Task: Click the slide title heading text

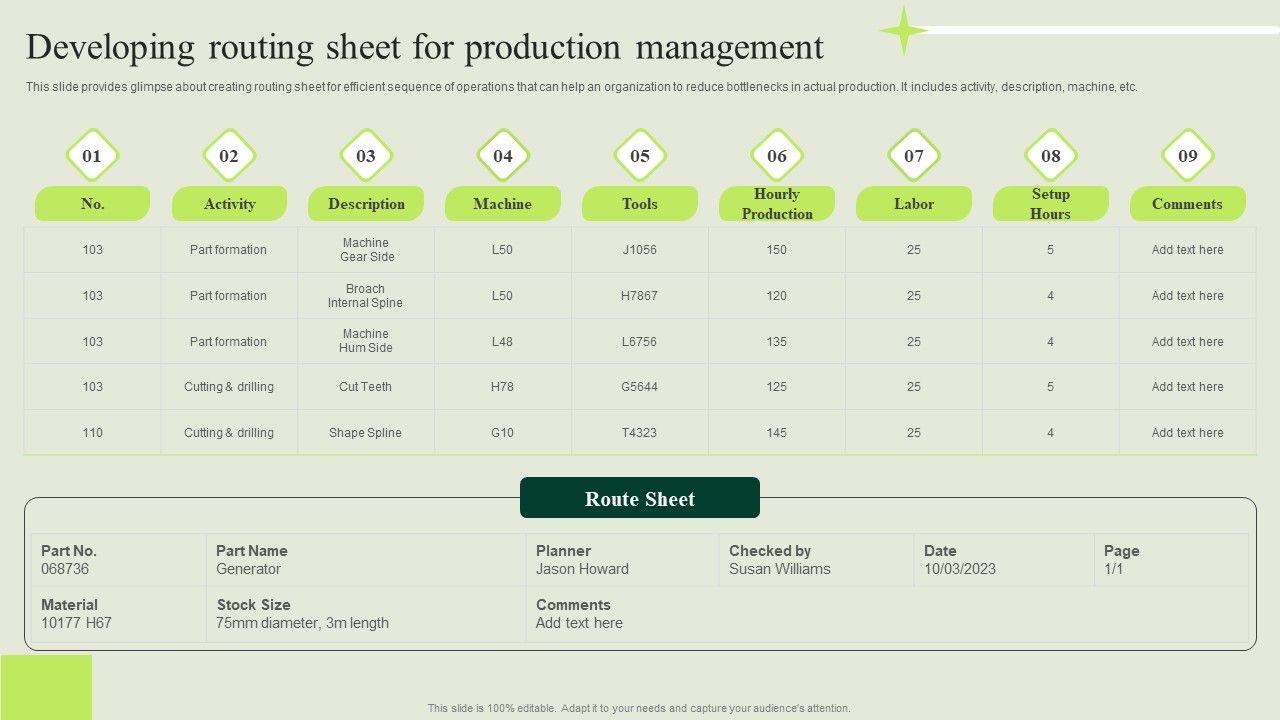Action: click(x=425, y=48)
